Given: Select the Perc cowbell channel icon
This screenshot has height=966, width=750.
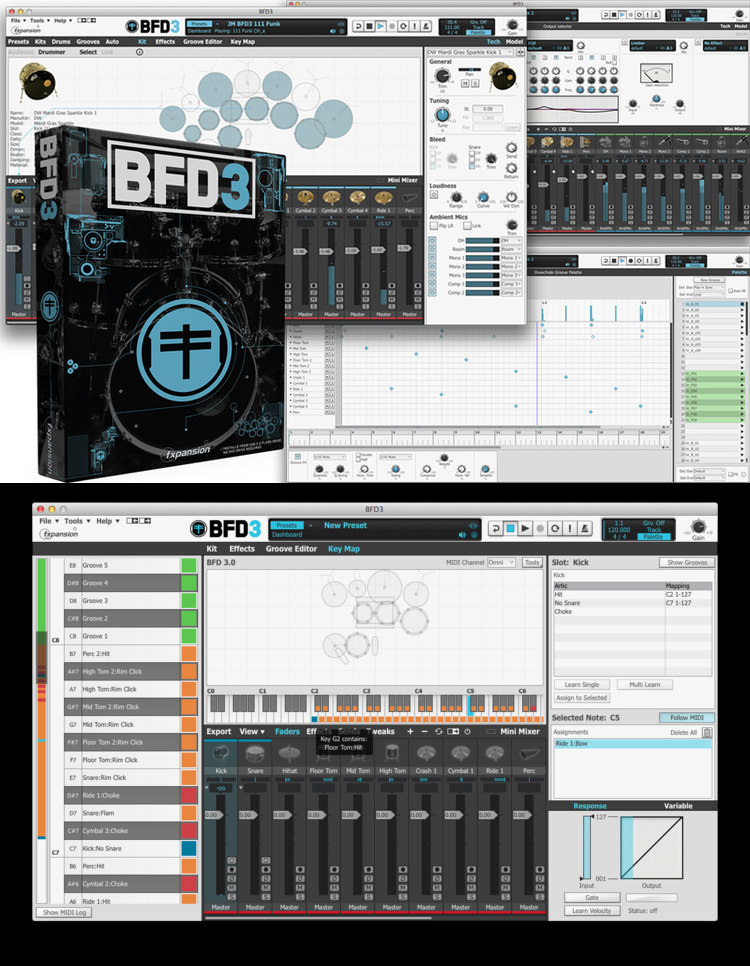Looking at the screenshot, I should pyautogui.click(x=529, y=754).
